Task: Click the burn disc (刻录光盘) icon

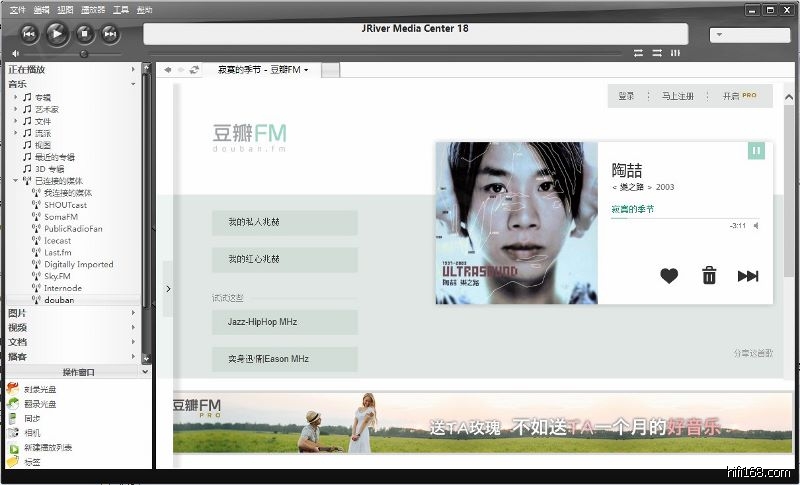Action: pyautogui.click(x=12, y=388)
